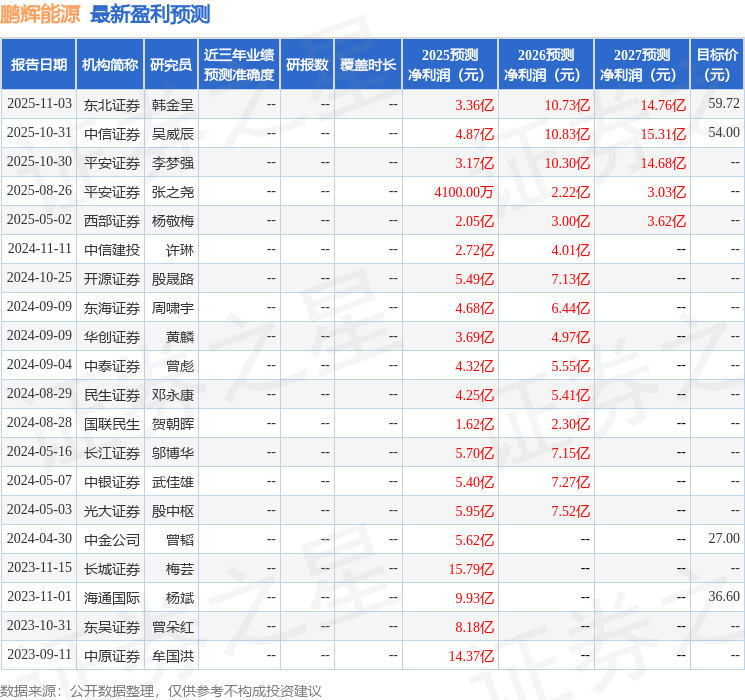
Task: Click analyst name 周啸宇
Action: tap(173, 308)
